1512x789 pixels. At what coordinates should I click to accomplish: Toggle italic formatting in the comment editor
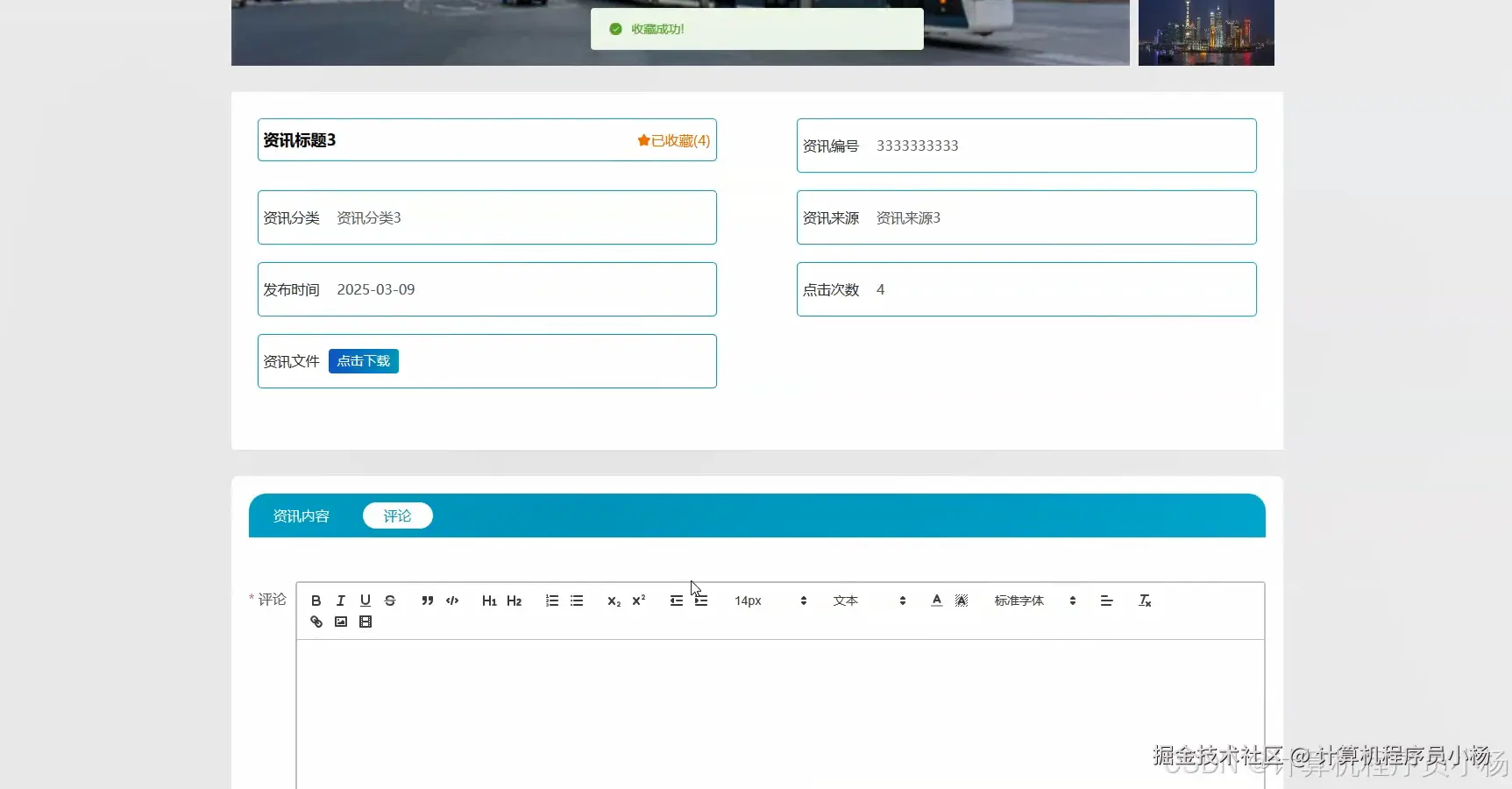(x=341, y=601)
